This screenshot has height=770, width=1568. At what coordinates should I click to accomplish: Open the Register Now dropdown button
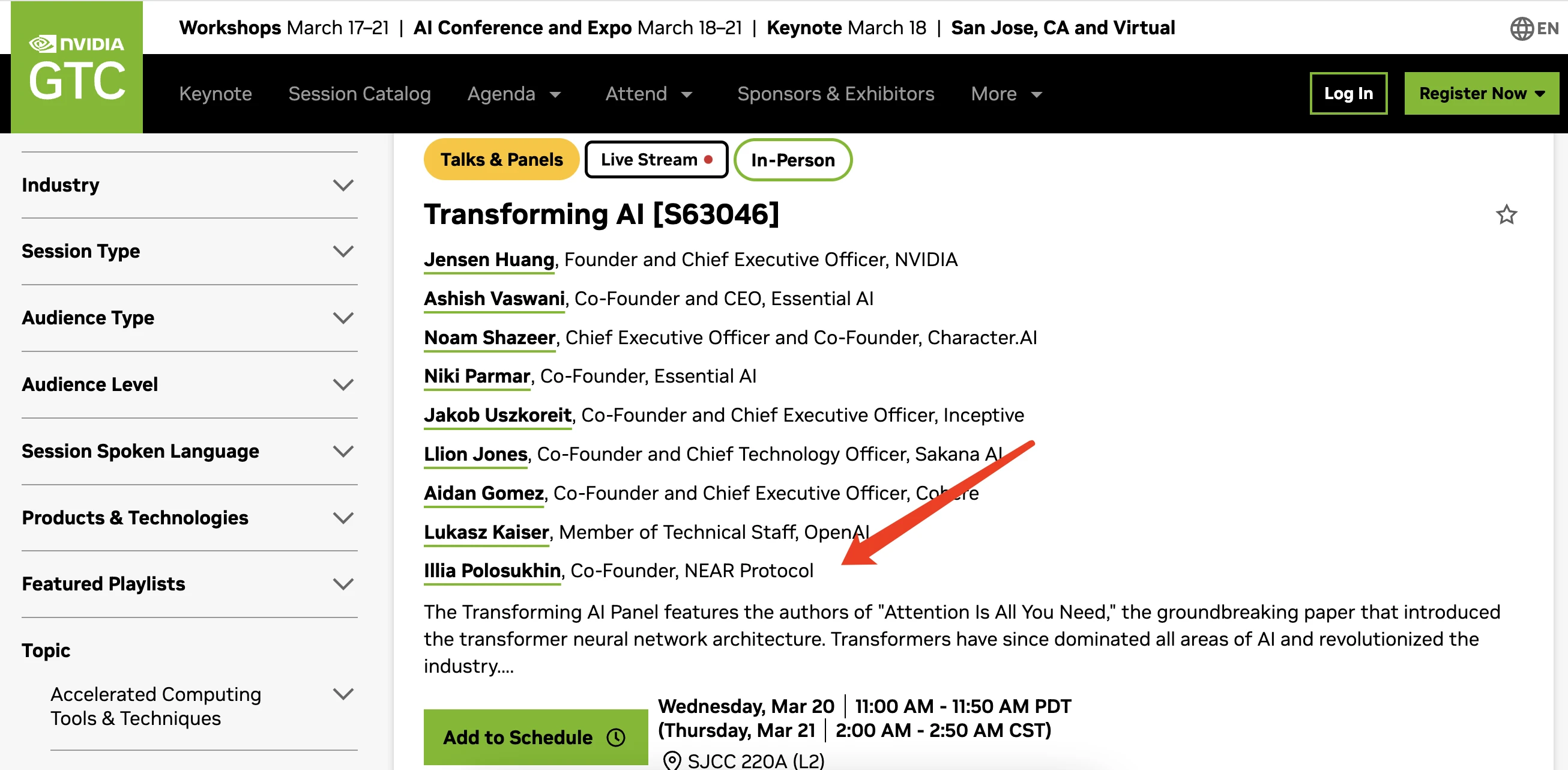[1481, 93]
